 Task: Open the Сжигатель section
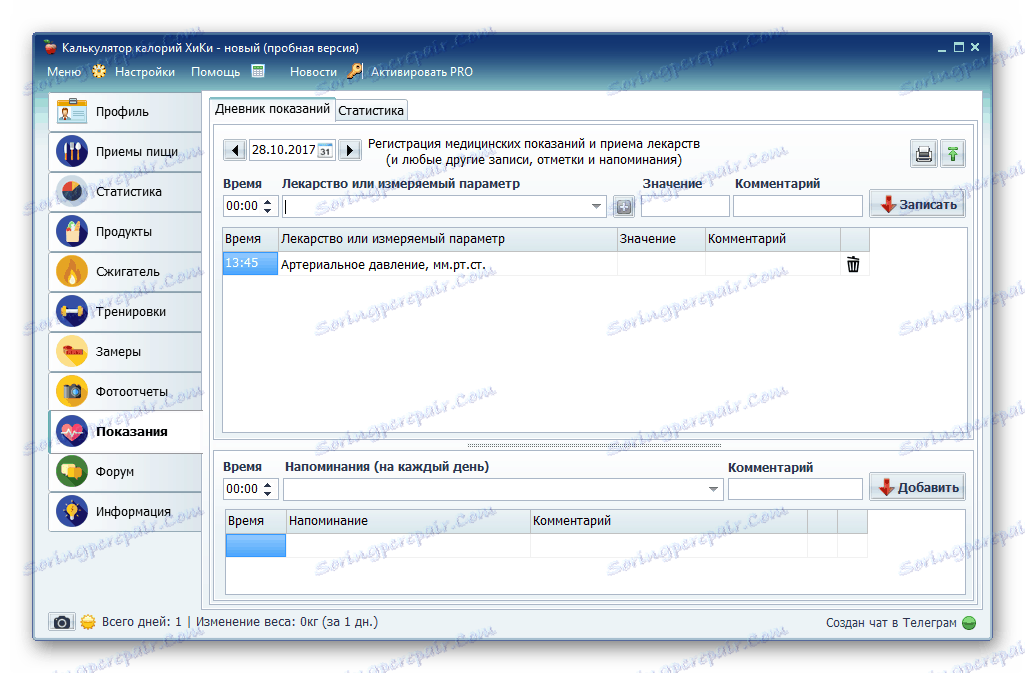[x=125, y=271]
